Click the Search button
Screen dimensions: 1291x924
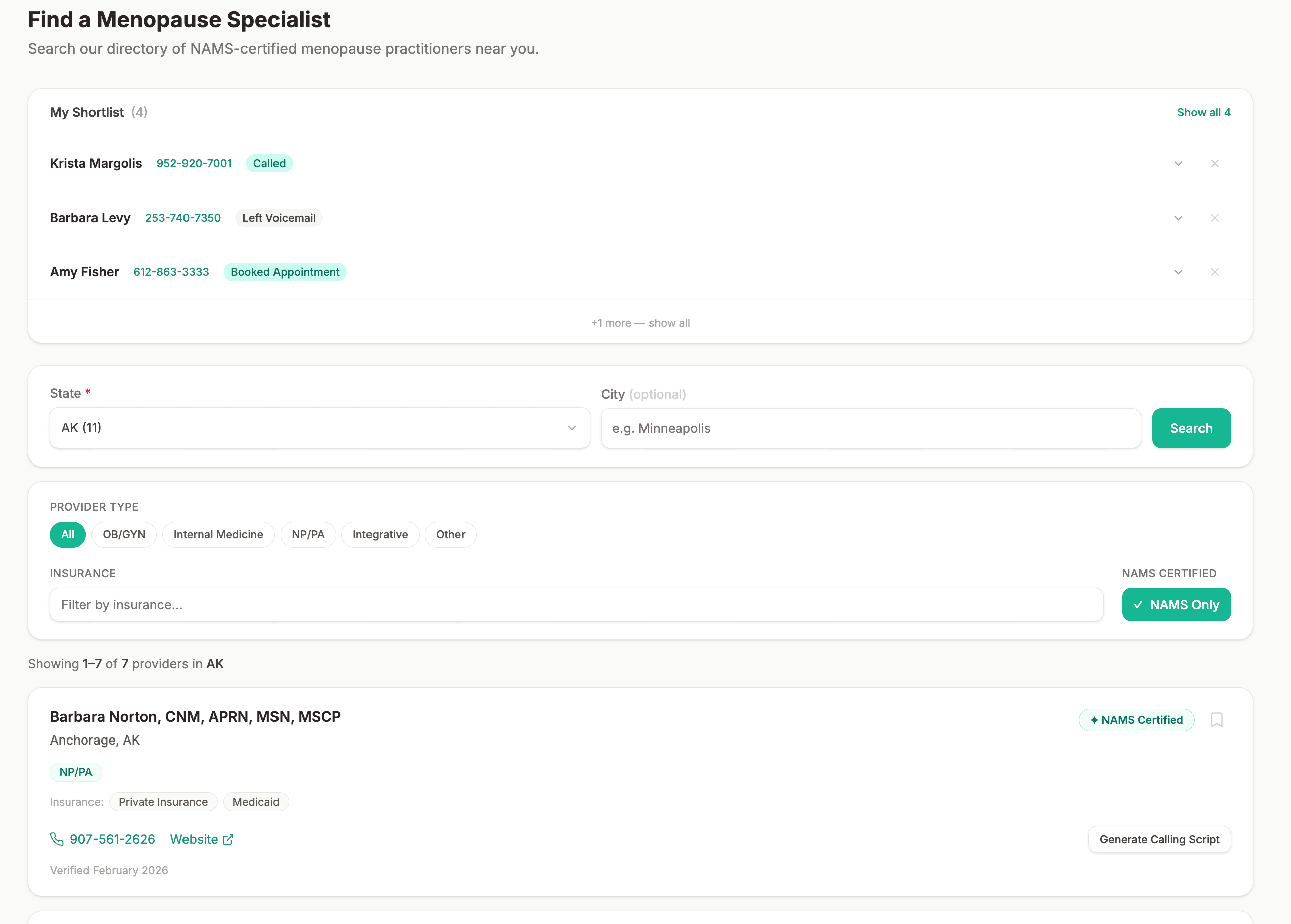pyautogui.click(x=1191, y=428)
